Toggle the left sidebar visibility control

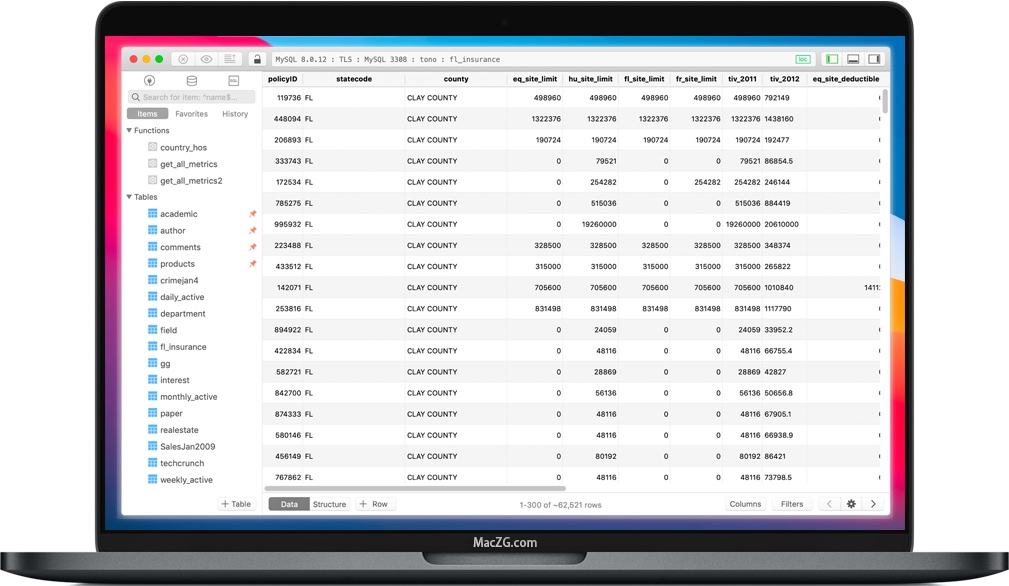[831, 59]
